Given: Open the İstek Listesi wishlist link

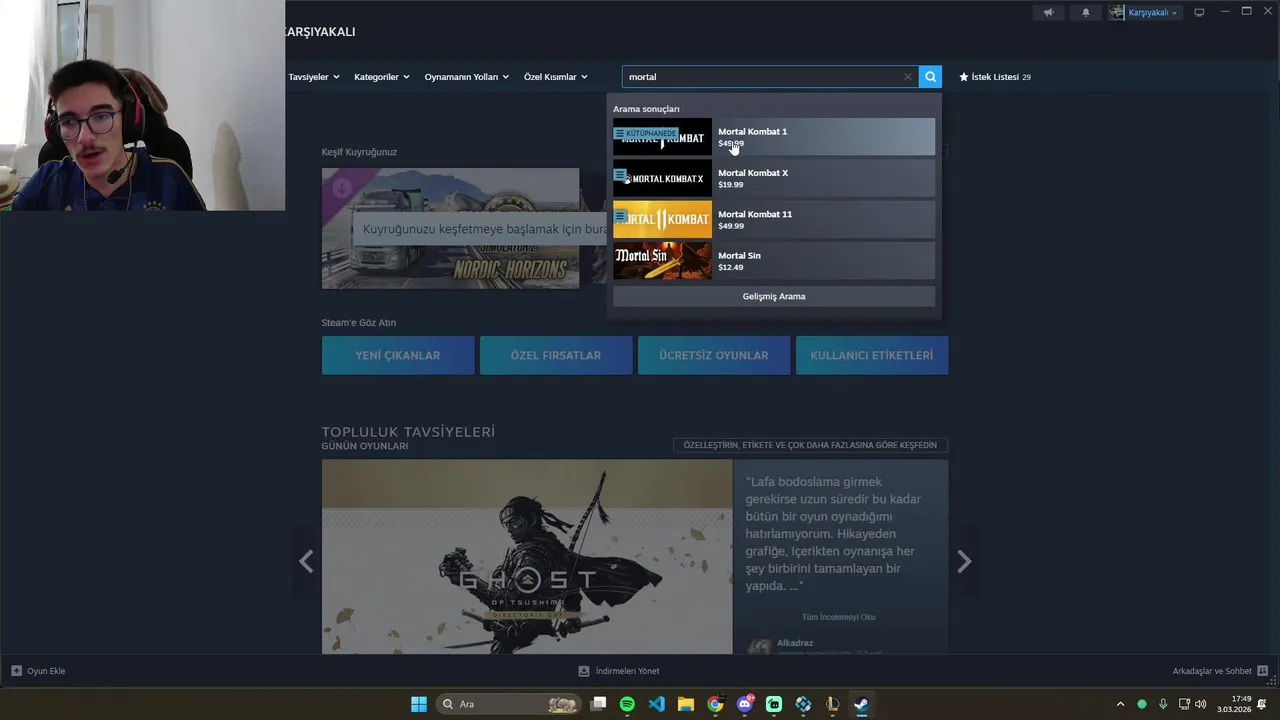Looking at the screenshot, I should click(x=995, y=77).
